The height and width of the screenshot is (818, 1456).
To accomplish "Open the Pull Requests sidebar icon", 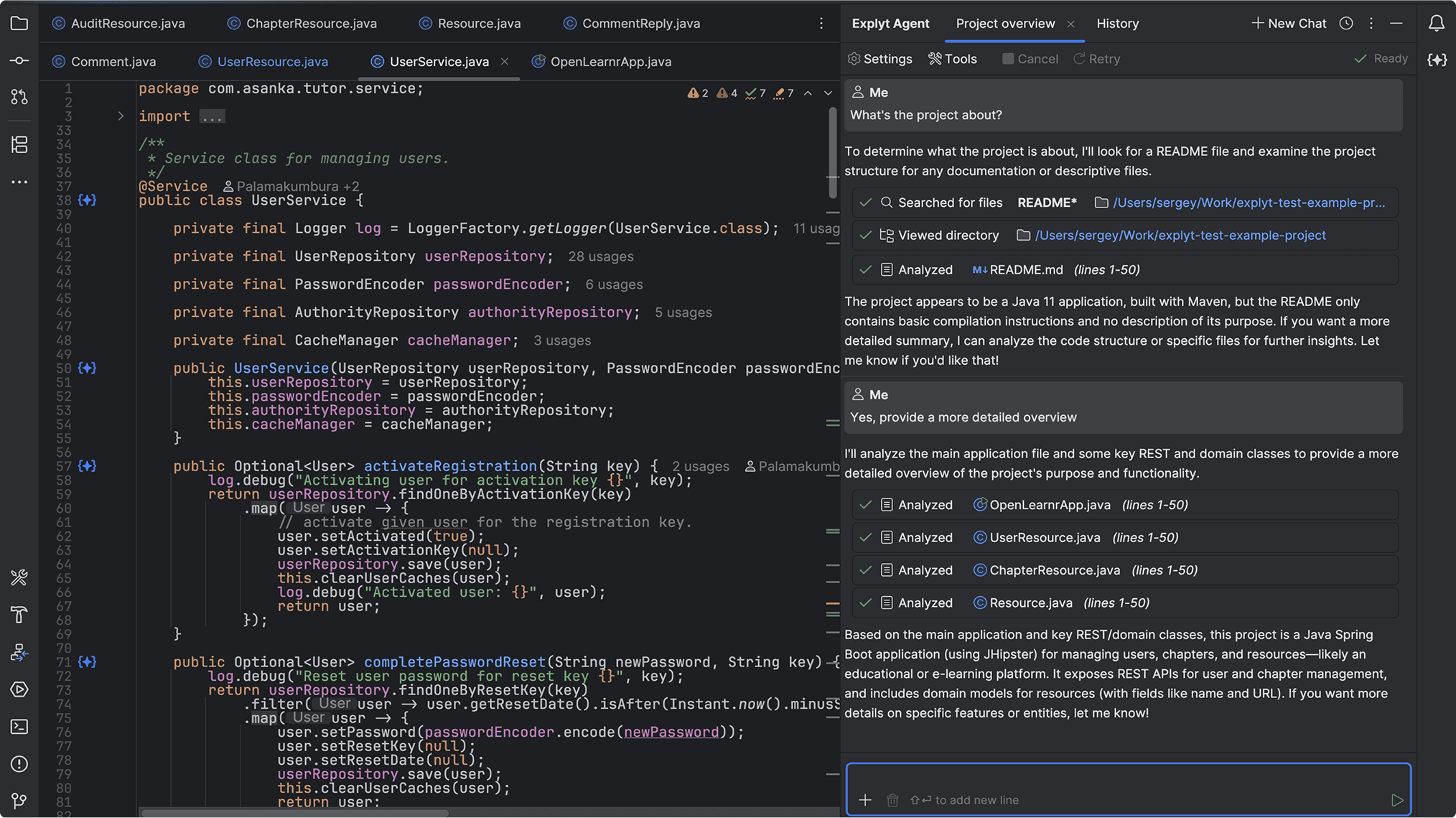I will pos(19,96).
